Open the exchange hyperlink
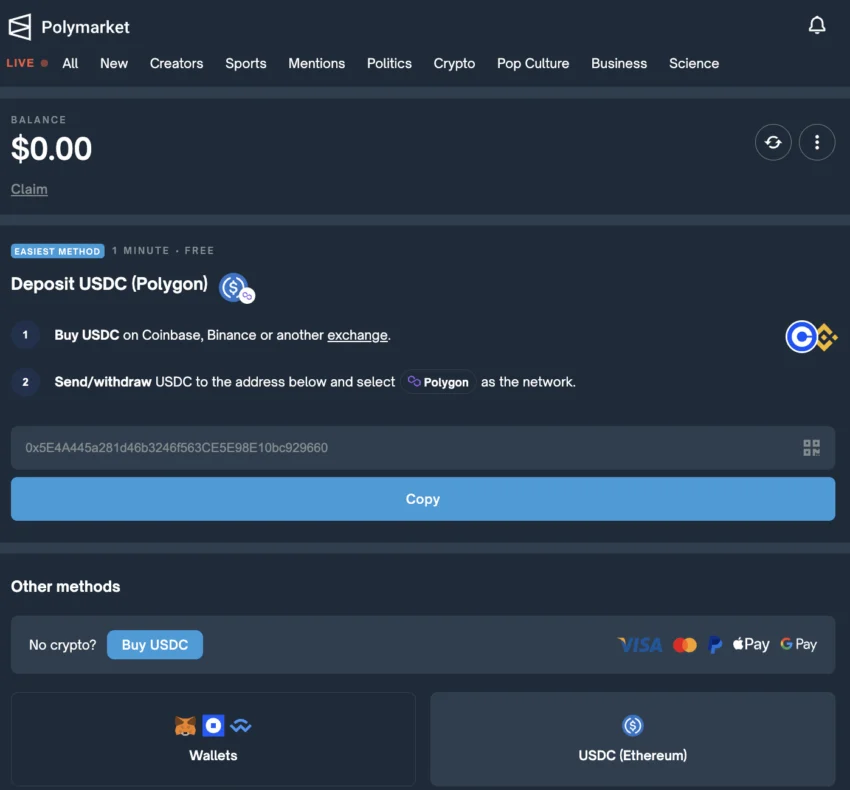This screenshot has width=850, height=790. 357,335
